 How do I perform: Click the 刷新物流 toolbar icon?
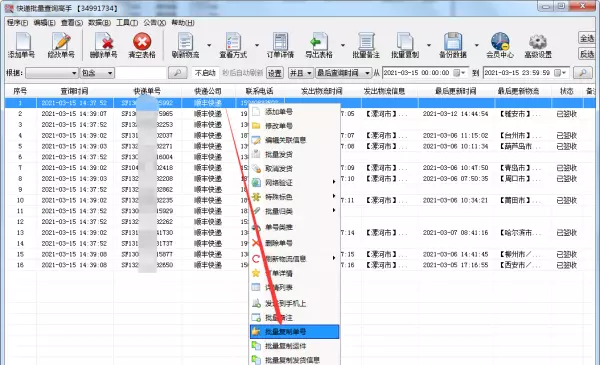[x=186, y=45]
